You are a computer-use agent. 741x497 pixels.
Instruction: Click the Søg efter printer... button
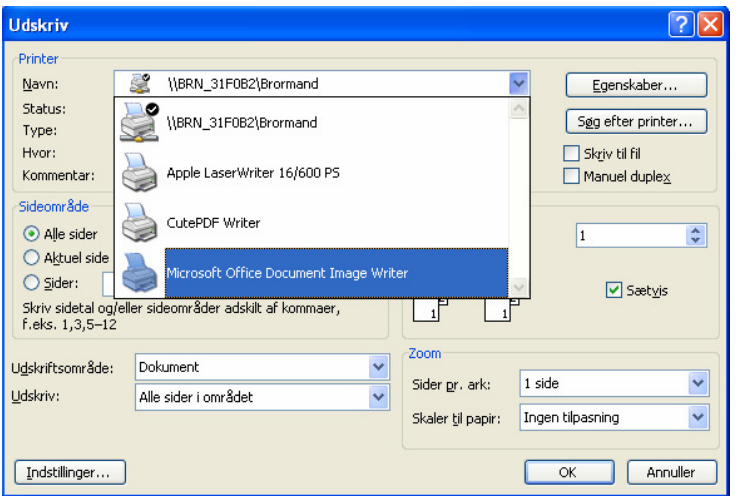coord(636,121)
